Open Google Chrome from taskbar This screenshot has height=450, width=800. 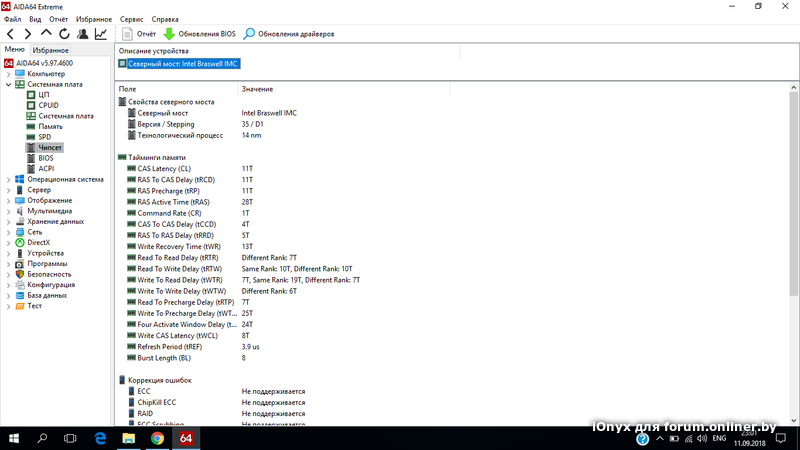[x=157, y=438]
